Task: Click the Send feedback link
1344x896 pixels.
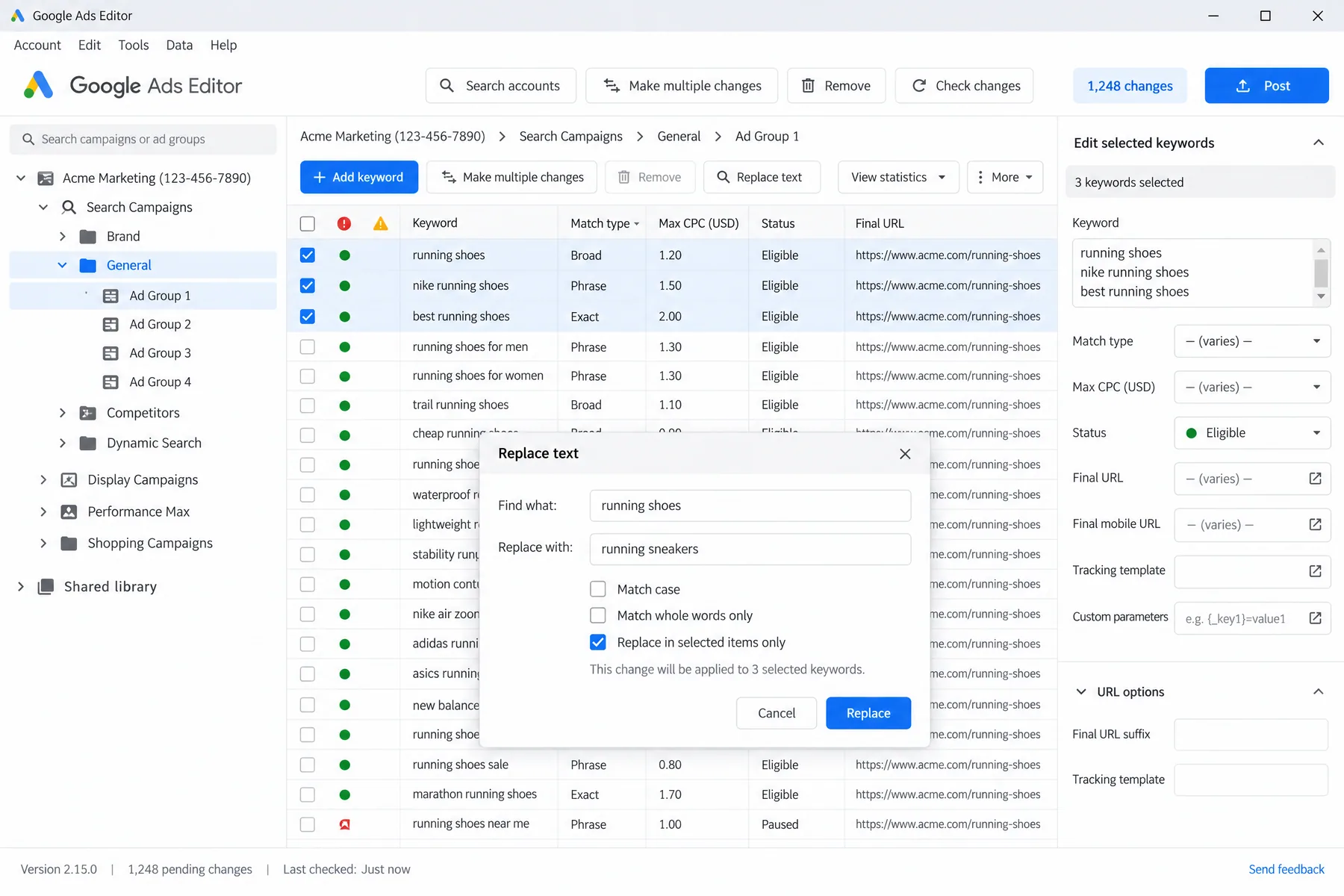Action: pyautogui.click(x=1287, y=869)
